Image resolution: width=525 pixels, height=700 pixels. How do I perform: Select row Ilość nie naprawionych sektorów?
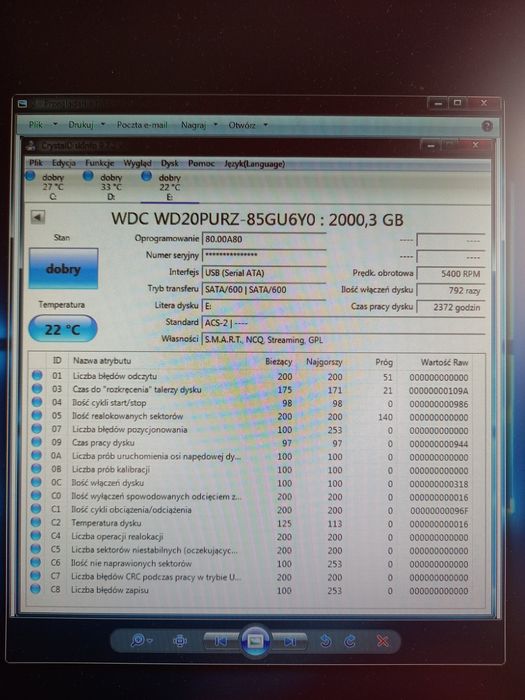point(252,563)
